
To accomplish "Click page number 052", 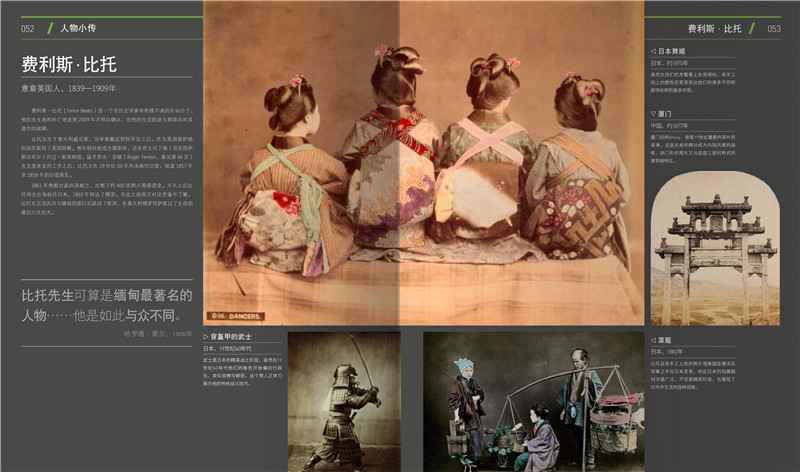I will pyautogui.click(x=28, y=29).
